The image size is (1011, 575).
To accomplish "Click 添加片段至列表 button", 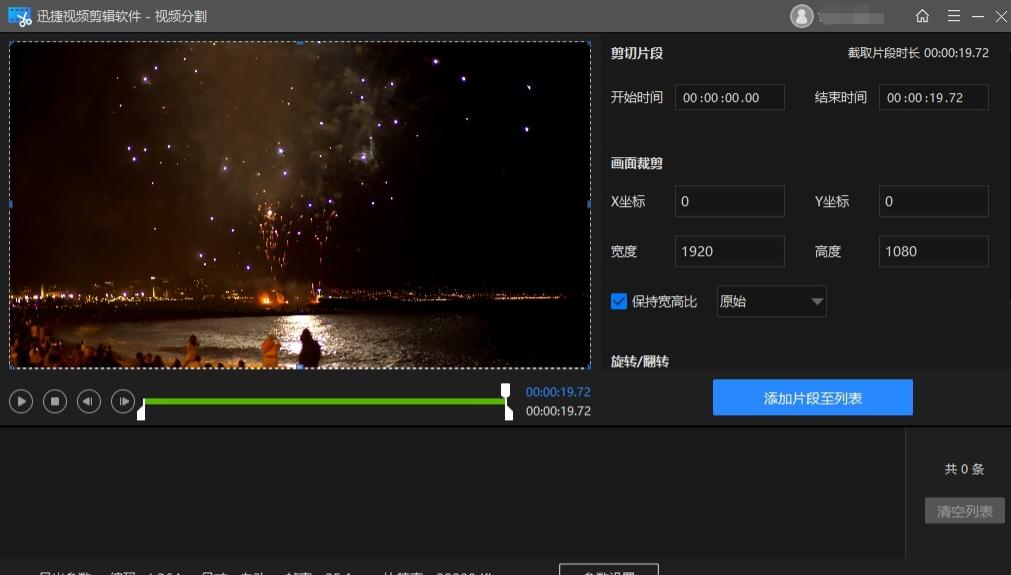I will 812,398.
